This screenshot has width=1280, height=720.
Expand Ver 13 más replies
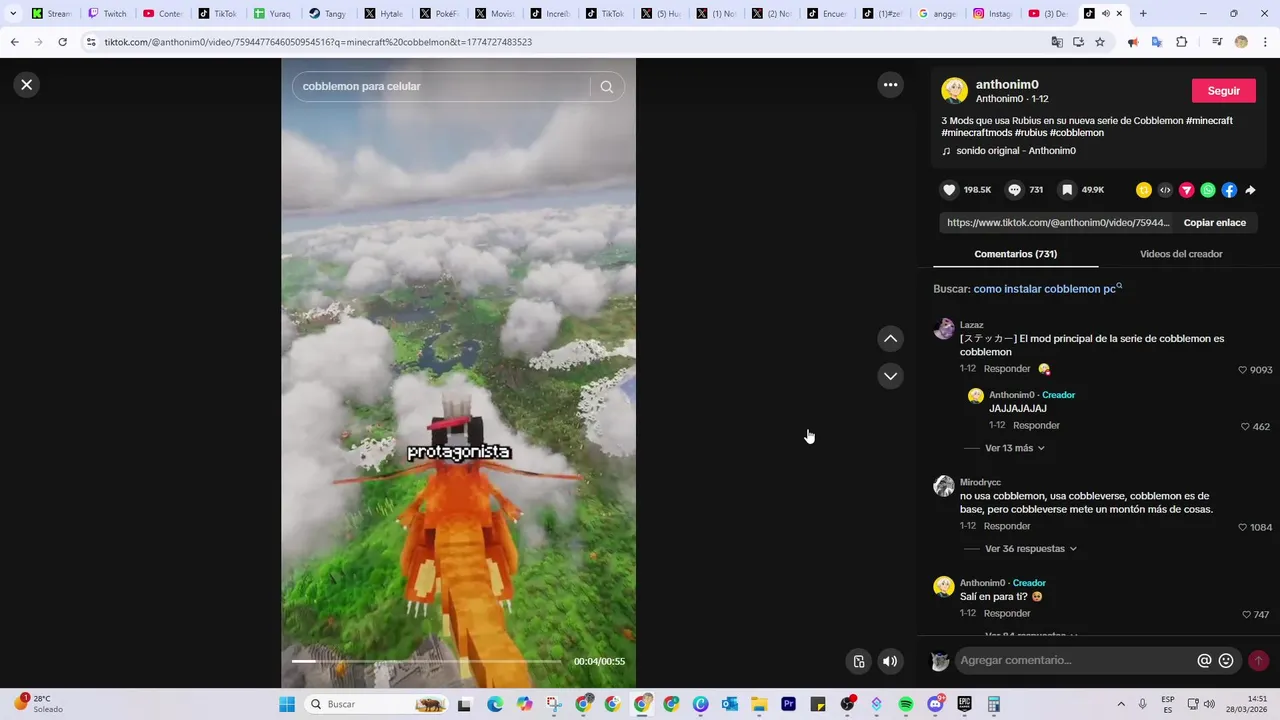click(x=1014, y=448)
